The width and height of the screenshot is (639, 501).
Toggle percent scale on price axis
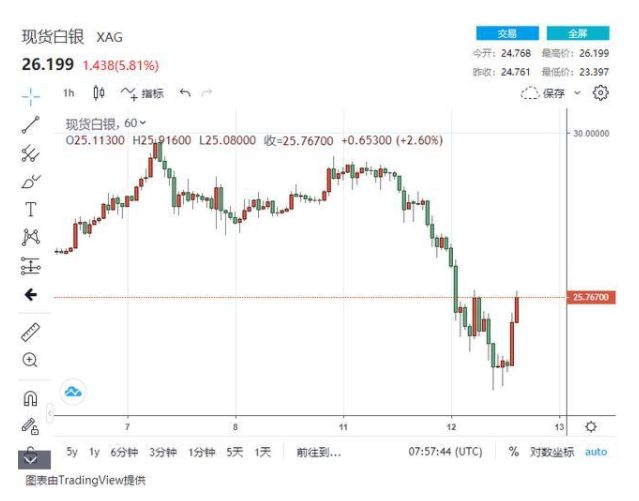[x=513, y=452]
